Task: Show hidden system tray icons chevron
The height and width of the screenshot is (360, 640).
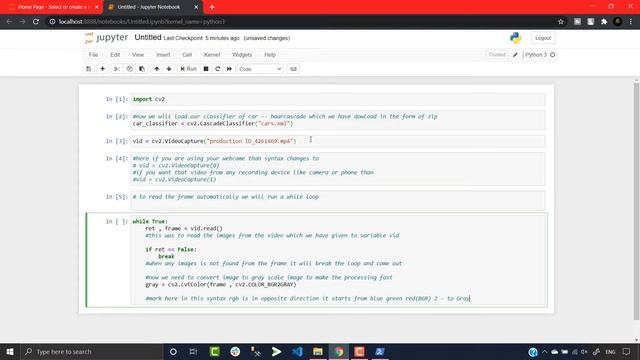Action: (544, 351)
